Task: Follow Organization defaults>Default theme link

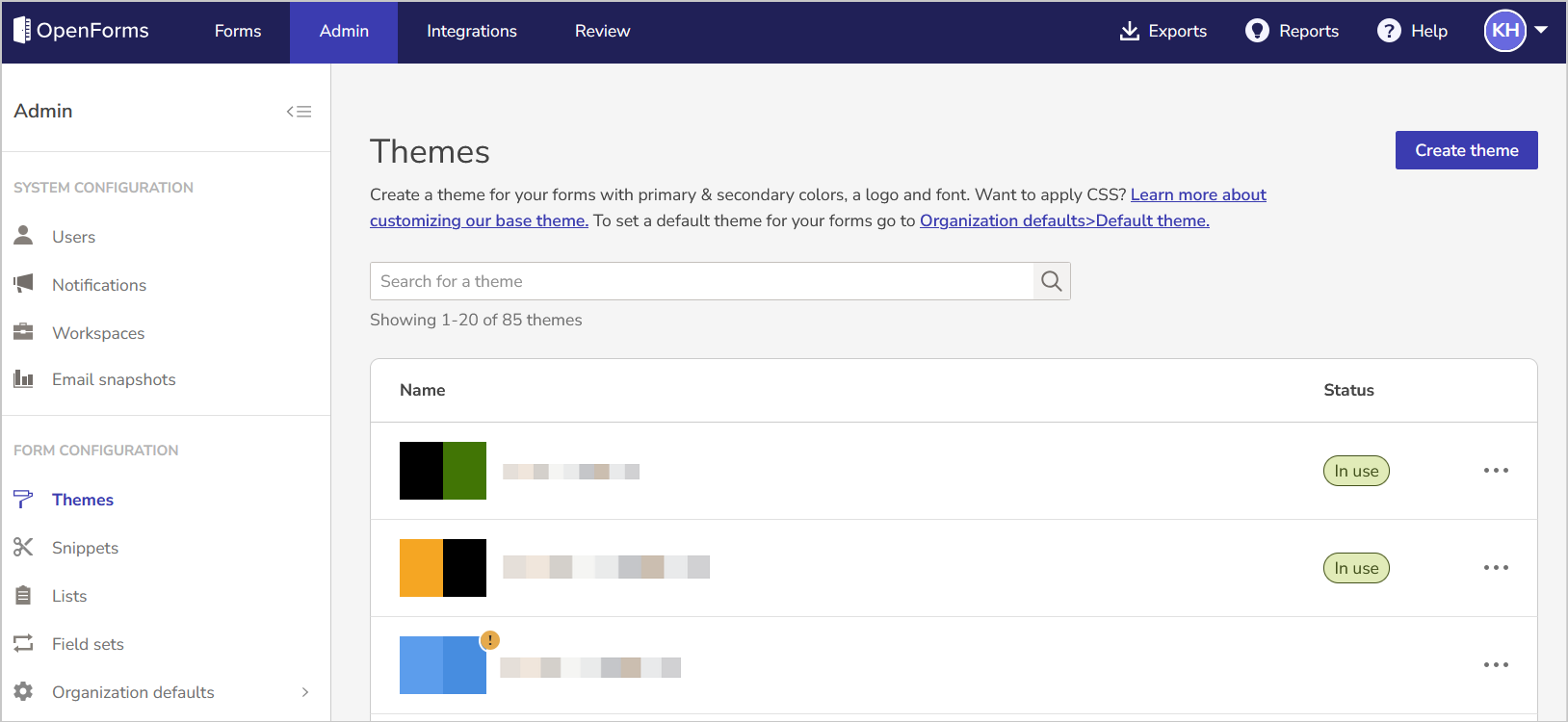Action: [1064, 220]
